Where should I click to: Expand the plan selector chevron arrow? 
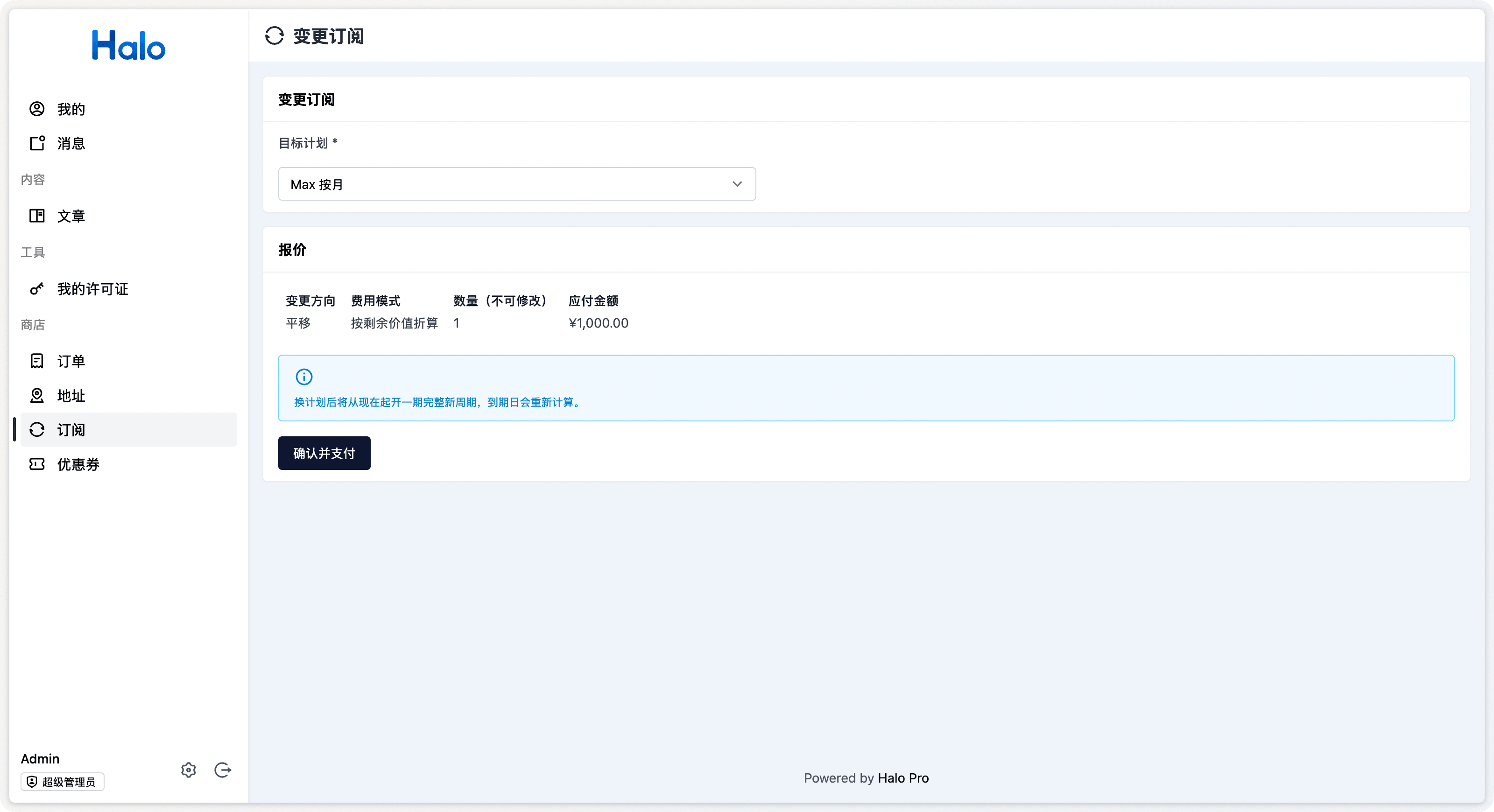pyautogui.click(x=737, y=184)
